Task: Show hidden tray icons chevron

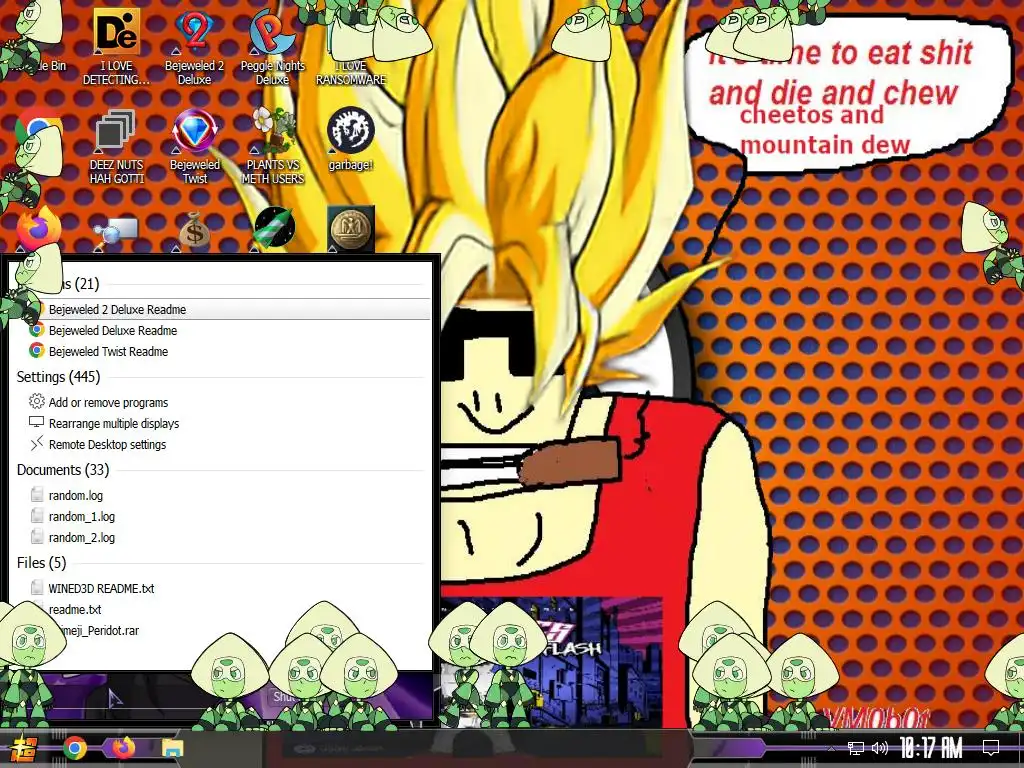Action: [x=831, y=748]
